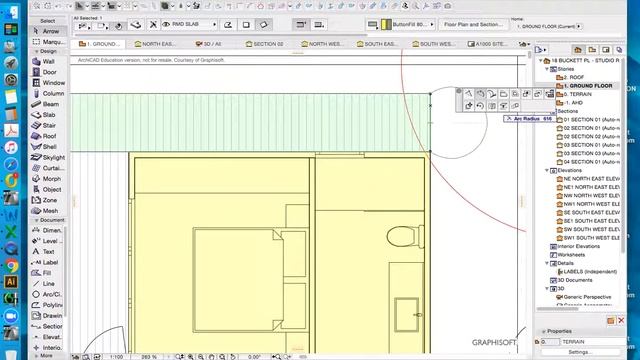Collapse the 3D tree node
640x360 pixels.
(x=547, y=289)
